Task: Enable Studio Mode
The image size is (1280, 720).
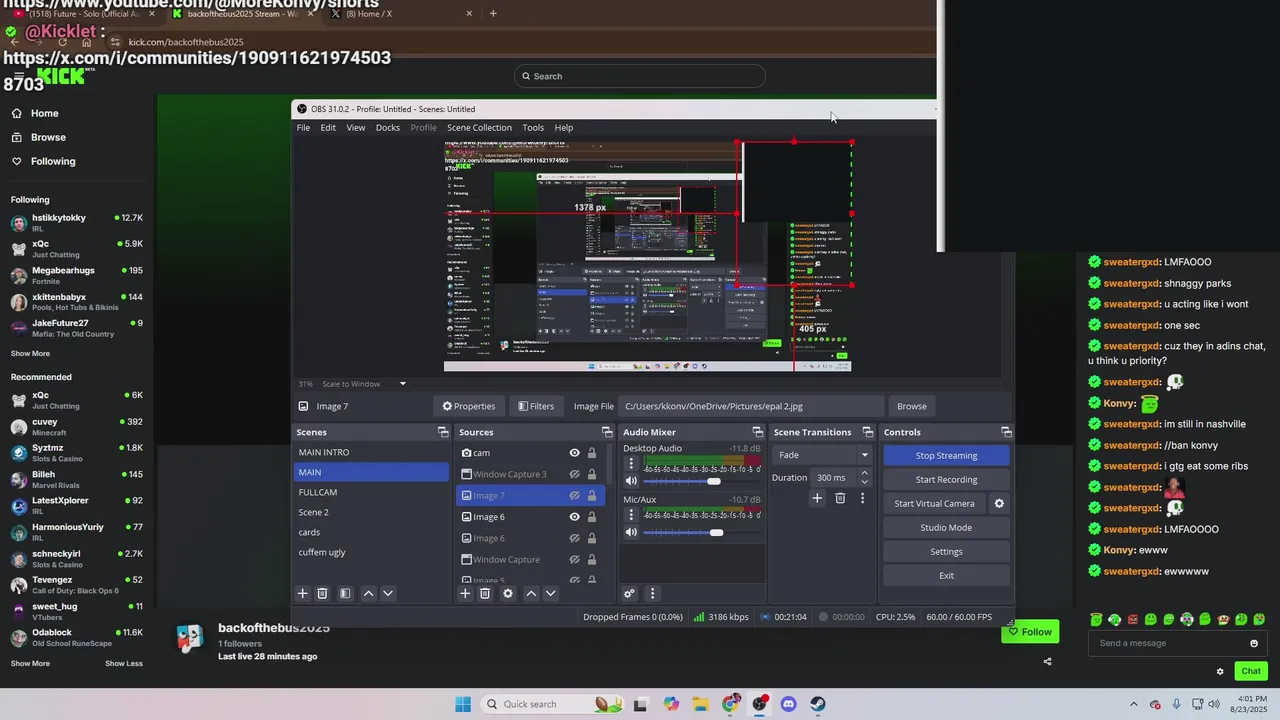Action: [946, 527]
